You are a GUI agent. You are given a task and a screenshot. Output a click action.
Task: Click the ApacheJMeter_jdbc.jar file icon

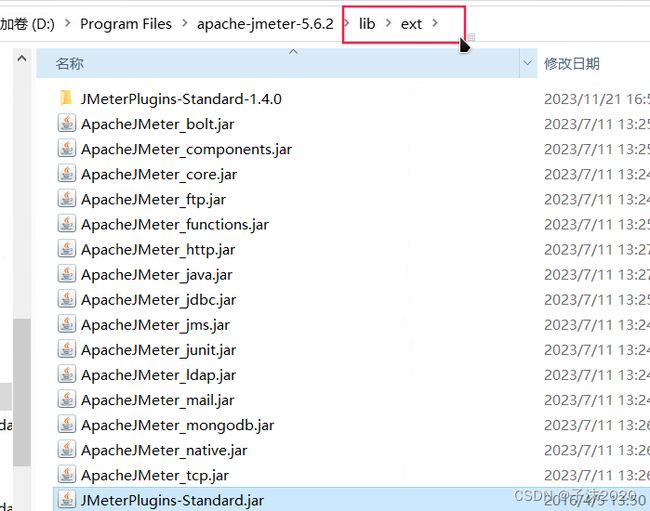coord(66,299)
